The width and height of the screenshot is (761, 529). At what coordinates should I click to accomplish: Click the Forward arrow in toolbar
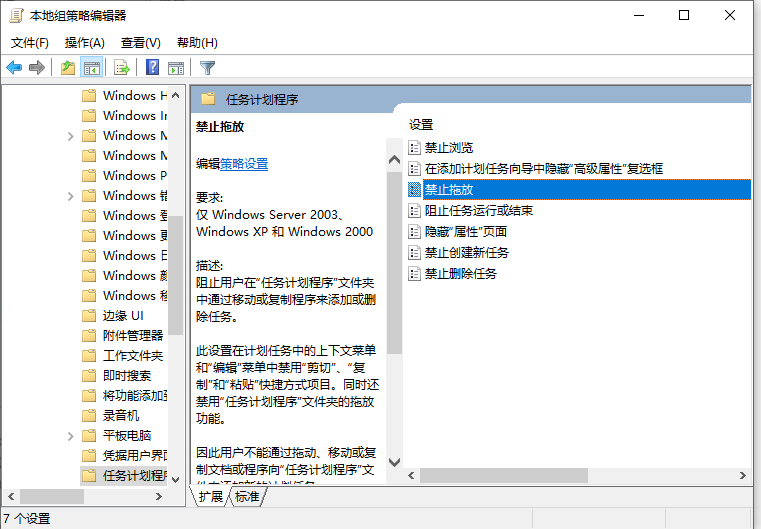coord(37,68)
